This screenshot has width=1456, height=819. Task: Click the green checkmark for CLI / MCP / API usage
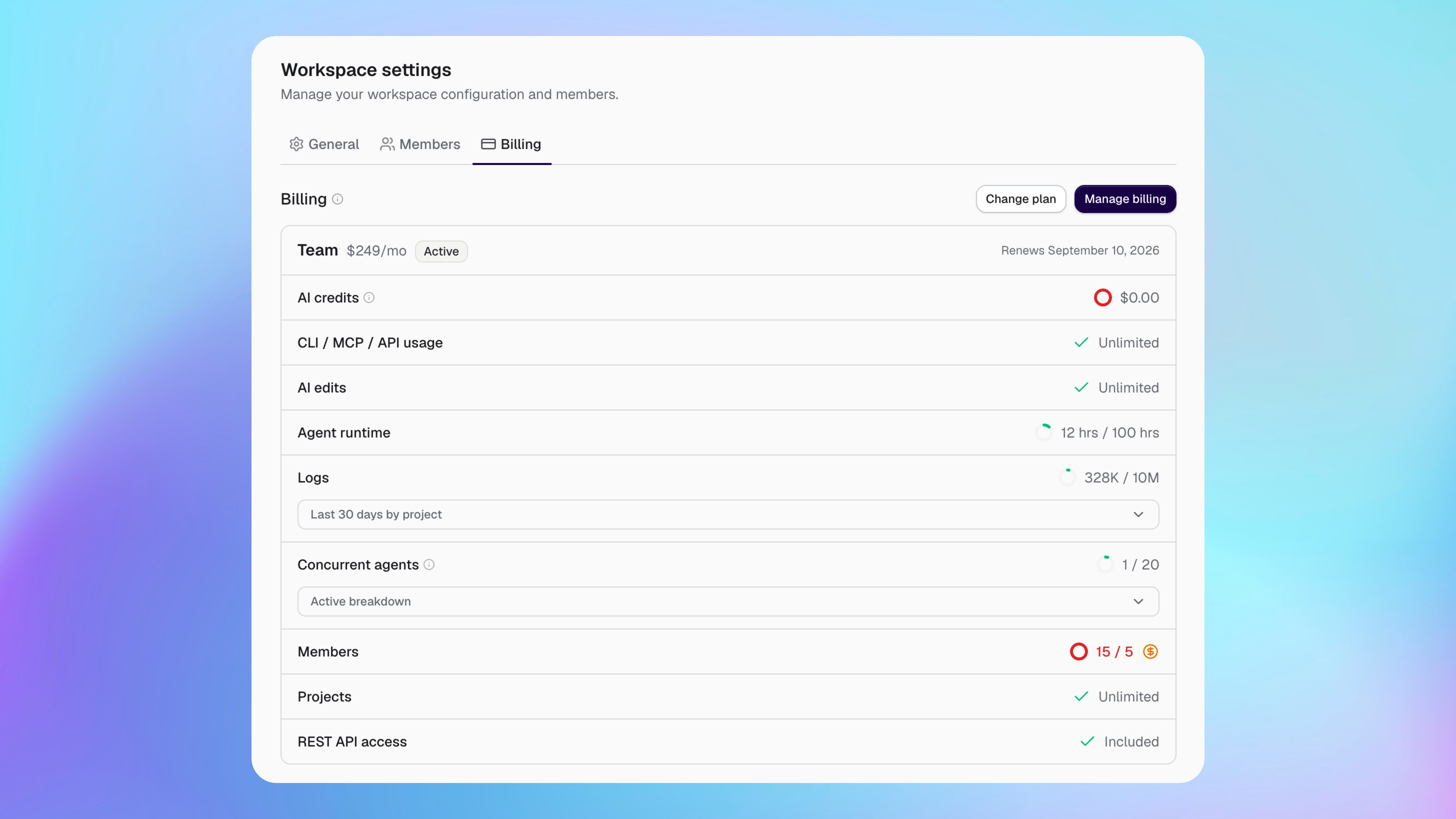(1081, 342)
